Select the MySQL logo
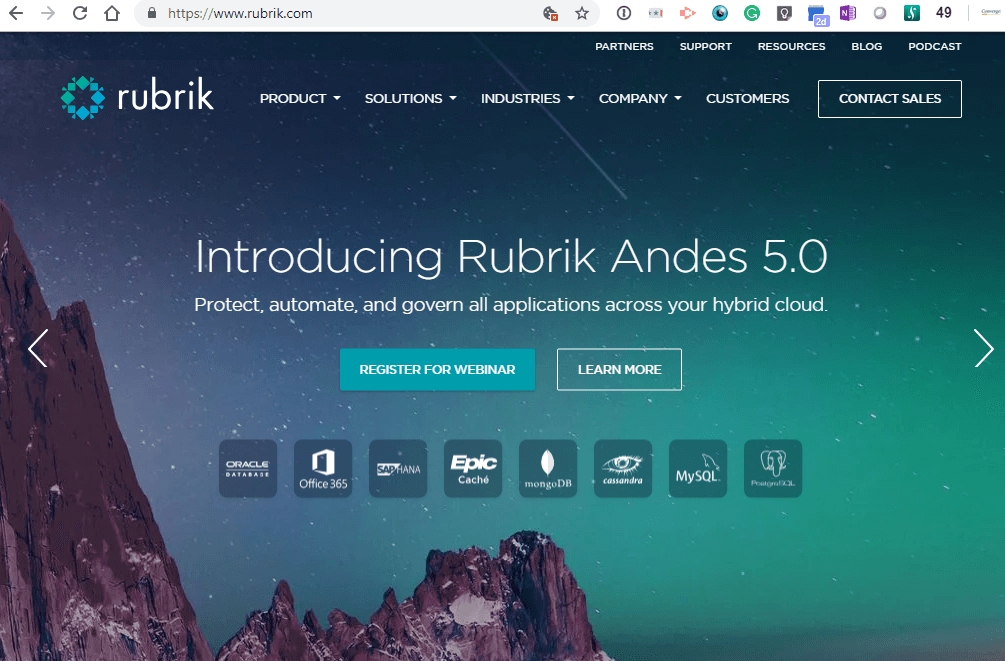The width and height of the screenshot is (1005, 661). click(x=697, y=468)
